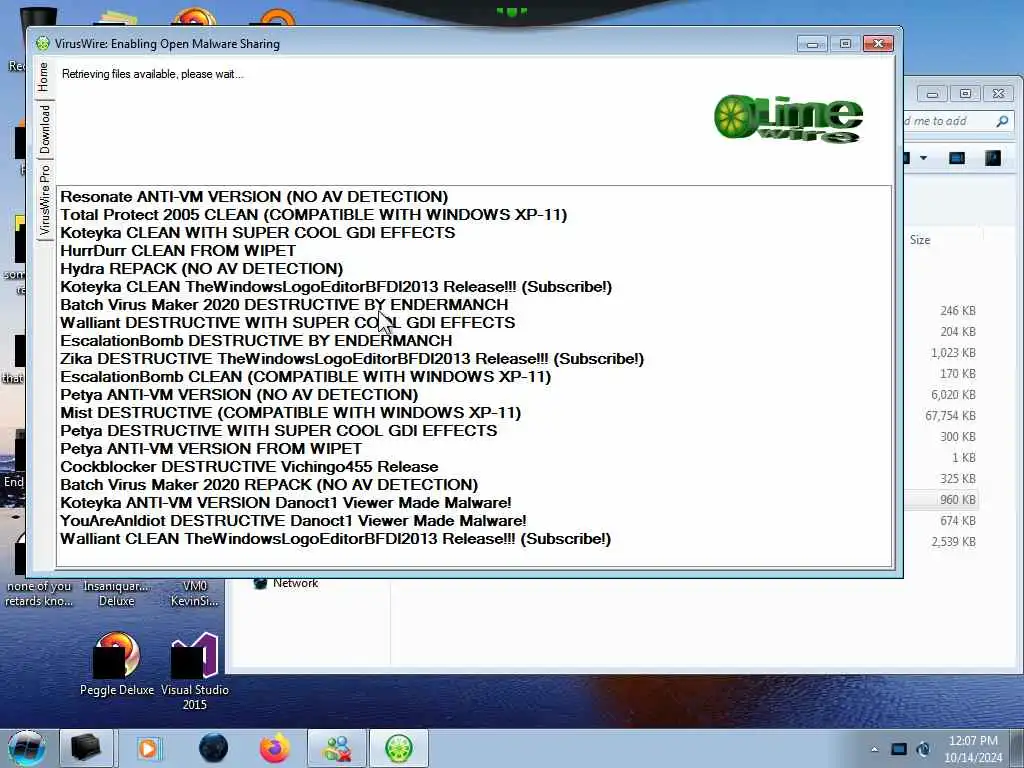Open the Explorer view options dropdown arrow
The image size is (1024, 768).
[x=923, y=158]
